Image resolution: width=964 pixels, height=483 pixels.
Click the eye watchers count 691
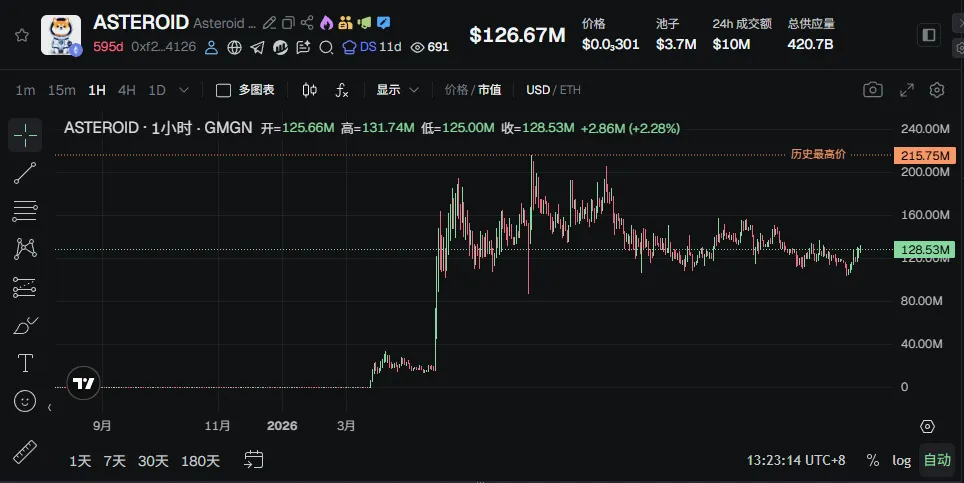pos(429,47)
